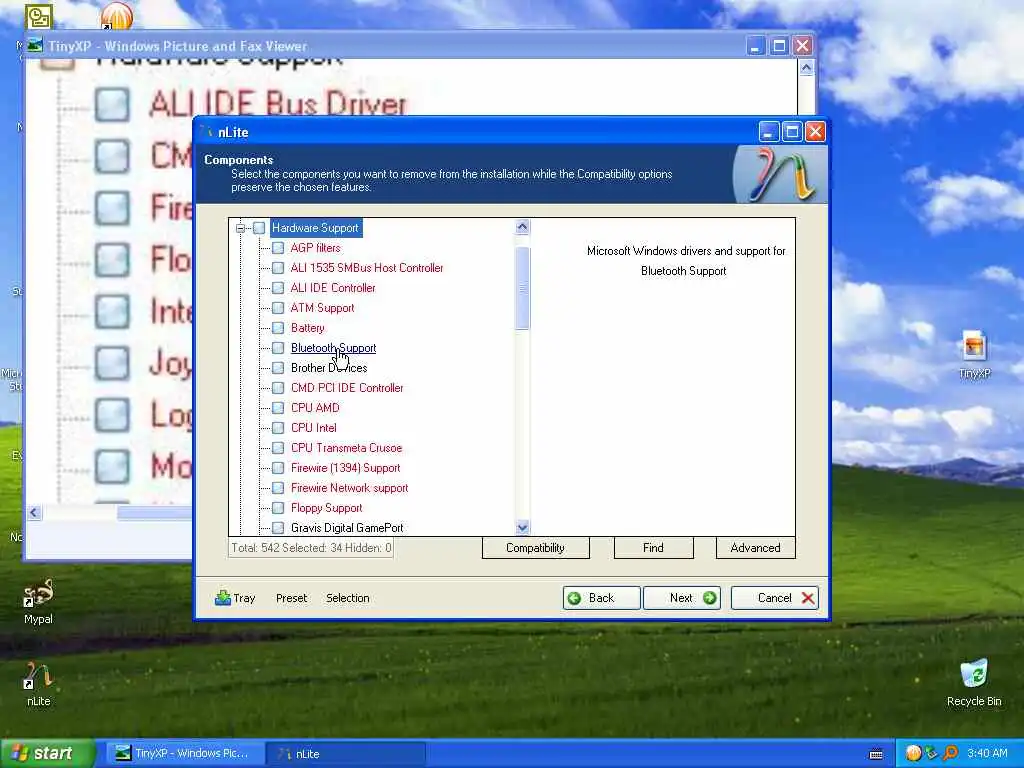Click the system clock showing 3:40 AM
Image resolution: width=1024 pixels, height=768 pixels.
coord(987,753)
